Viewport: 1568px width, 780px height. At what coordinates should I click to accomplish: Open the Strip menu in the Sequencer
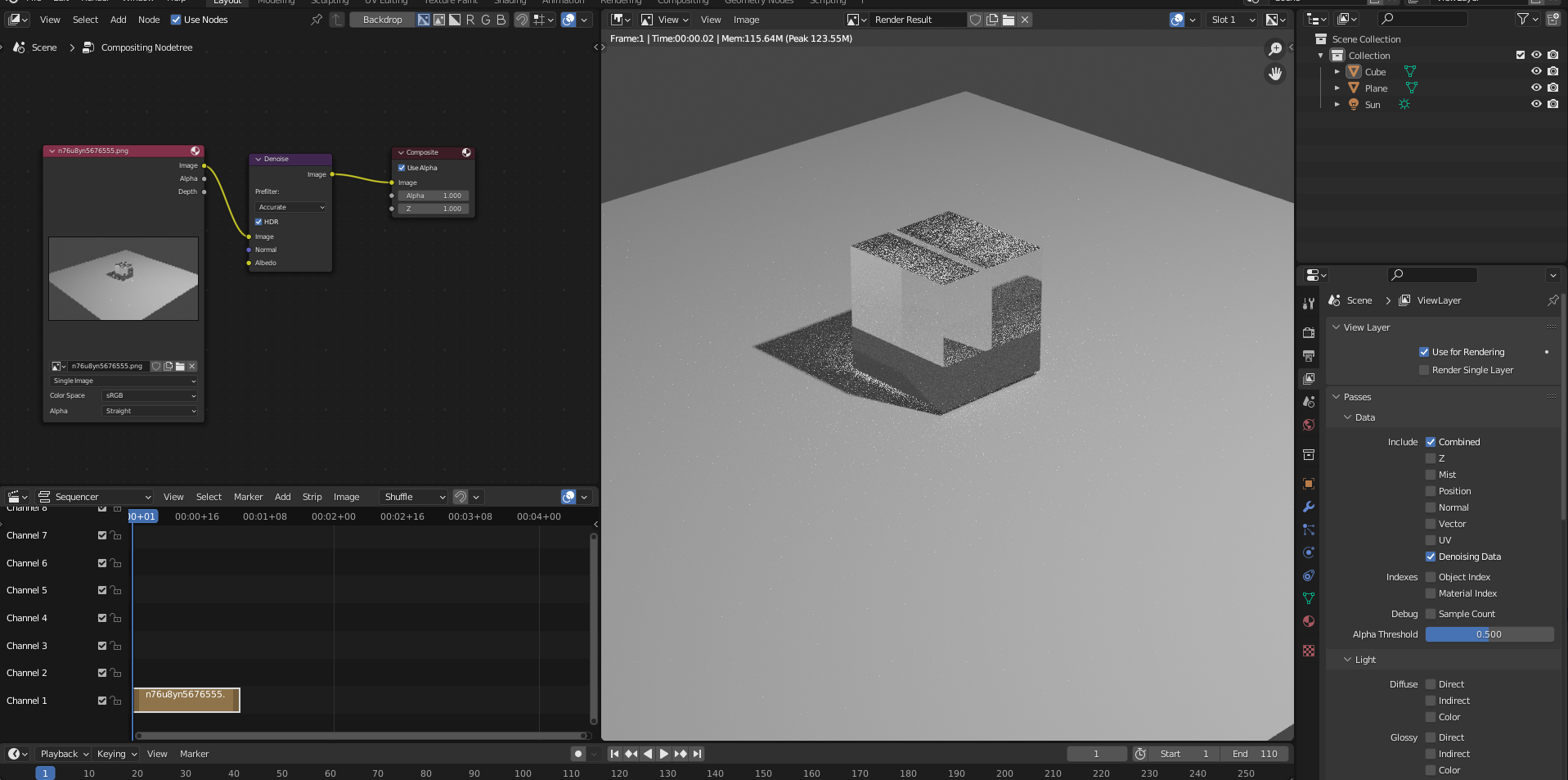point(312,497)
